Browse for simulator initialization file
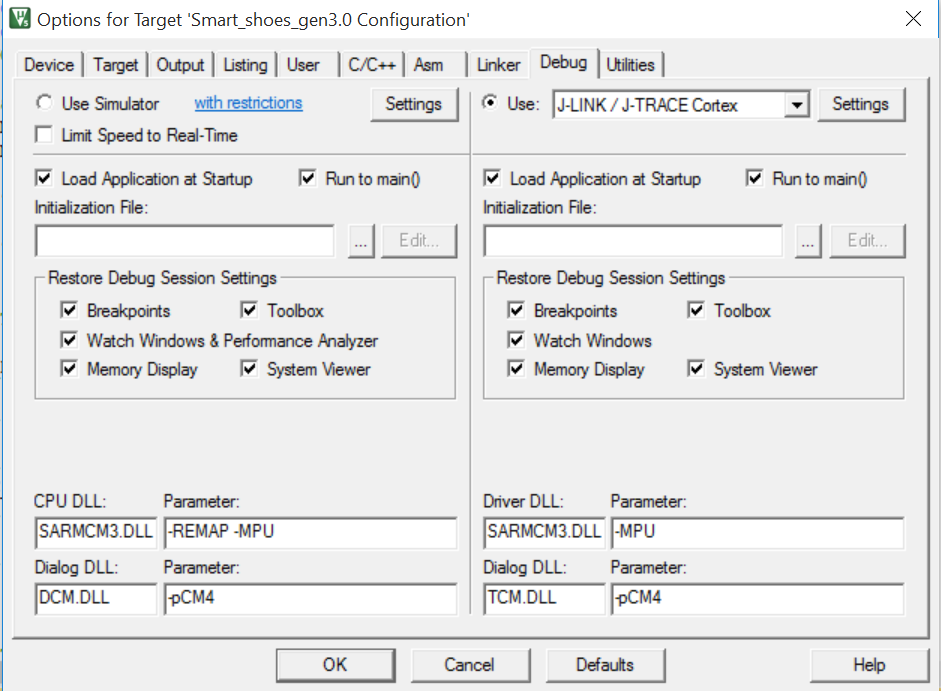The width and height of the screenshot is (941, 691). tap(361, 241)
